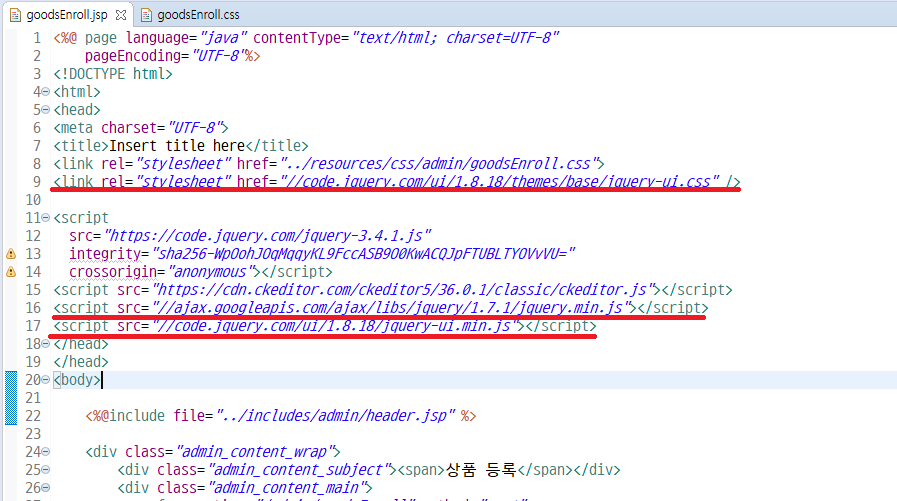
Task: Click the contentType "text/html; charset=UTF-8" value
Action: [455, 38]
